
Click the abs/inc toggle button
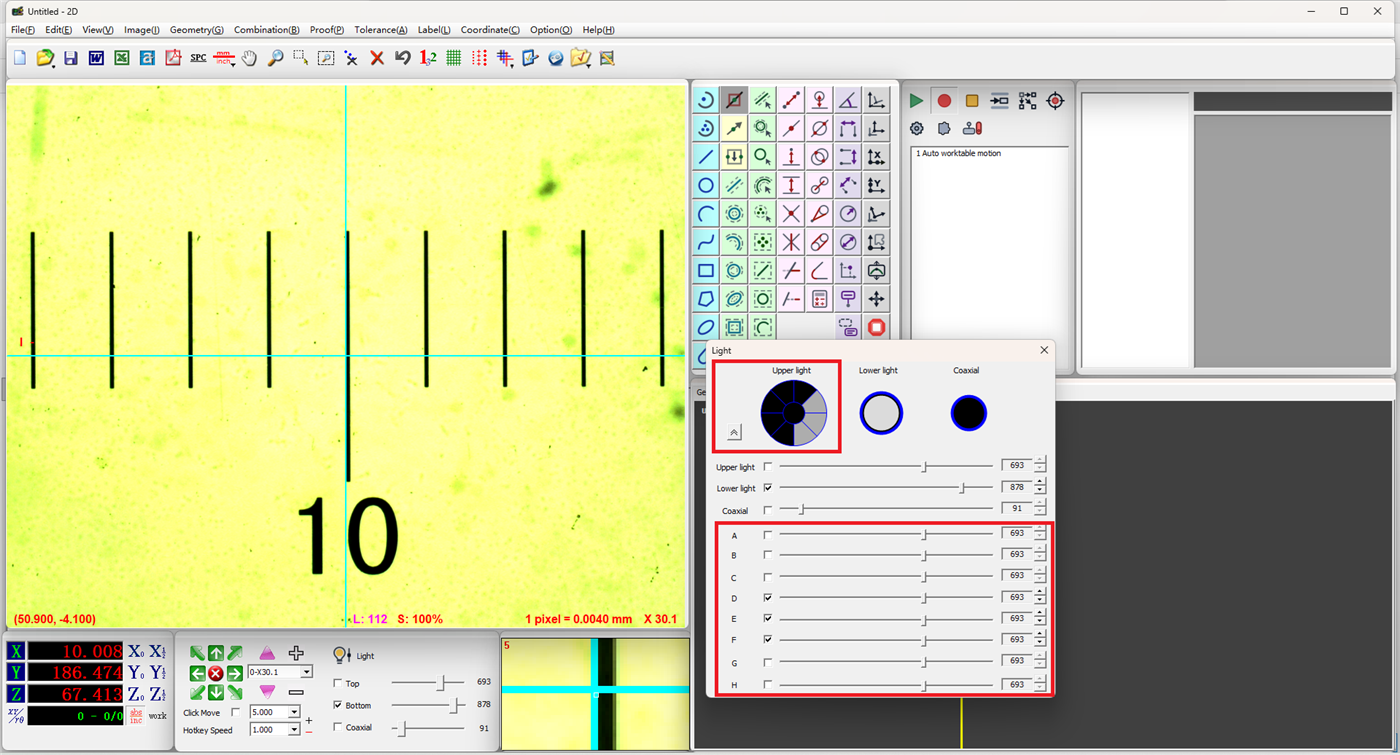[137, 715]
